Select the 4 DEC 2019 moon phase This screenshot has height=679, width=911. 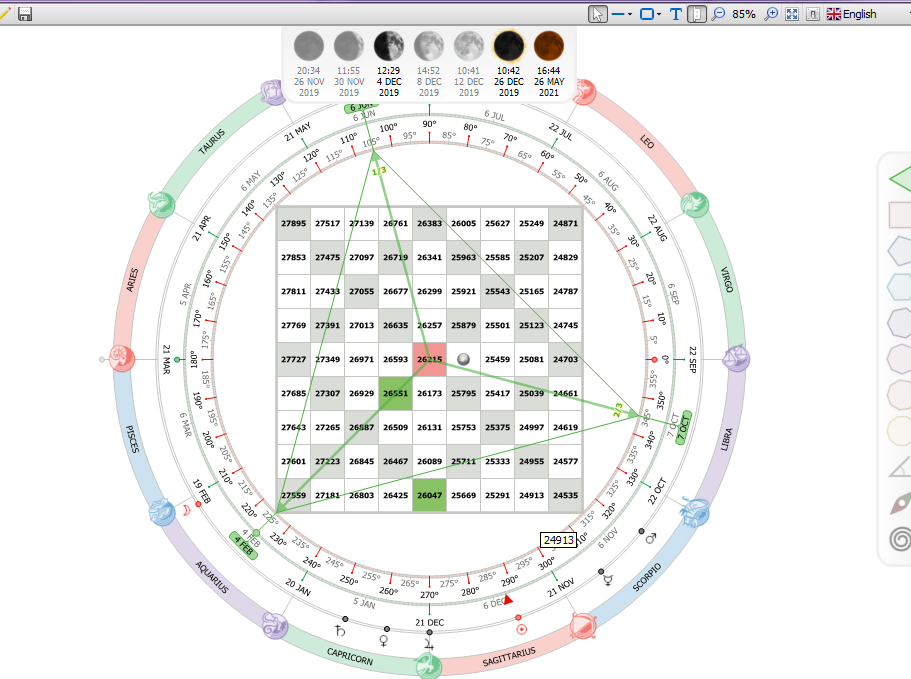pos(389,64)
